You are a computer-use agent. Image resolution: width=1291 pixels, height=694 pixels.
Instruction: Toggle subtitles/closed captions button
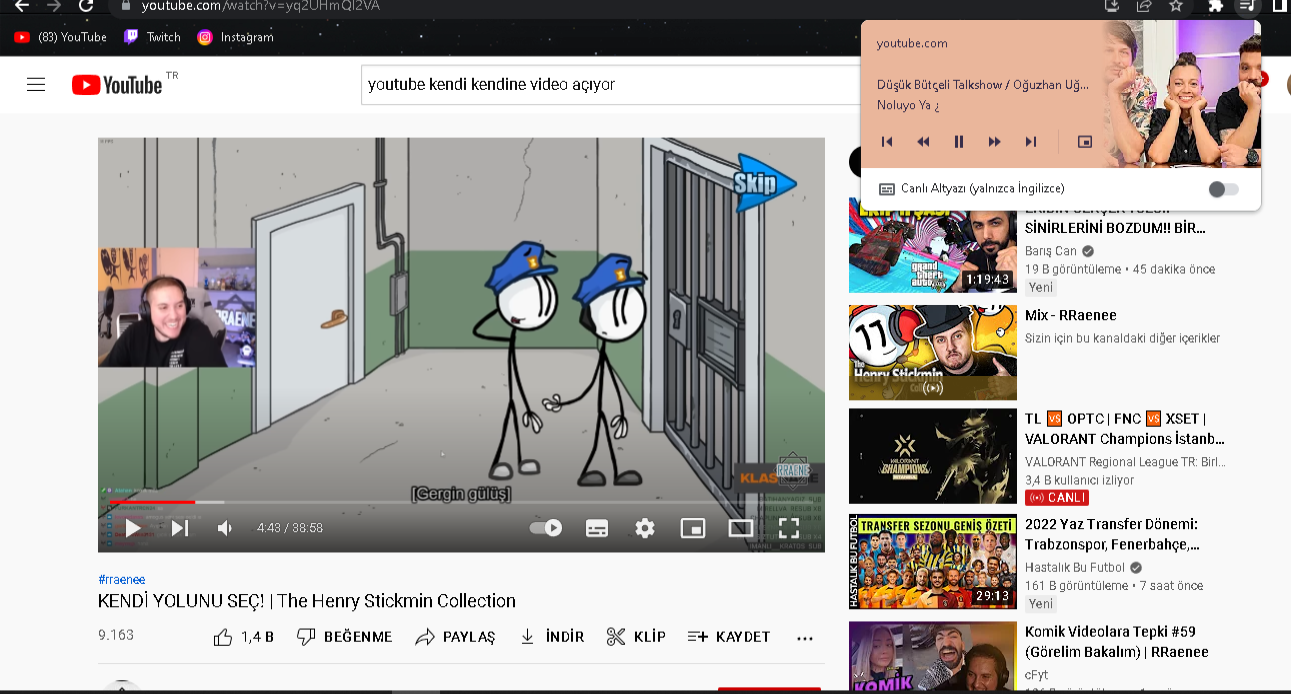[x=597, y=528]
